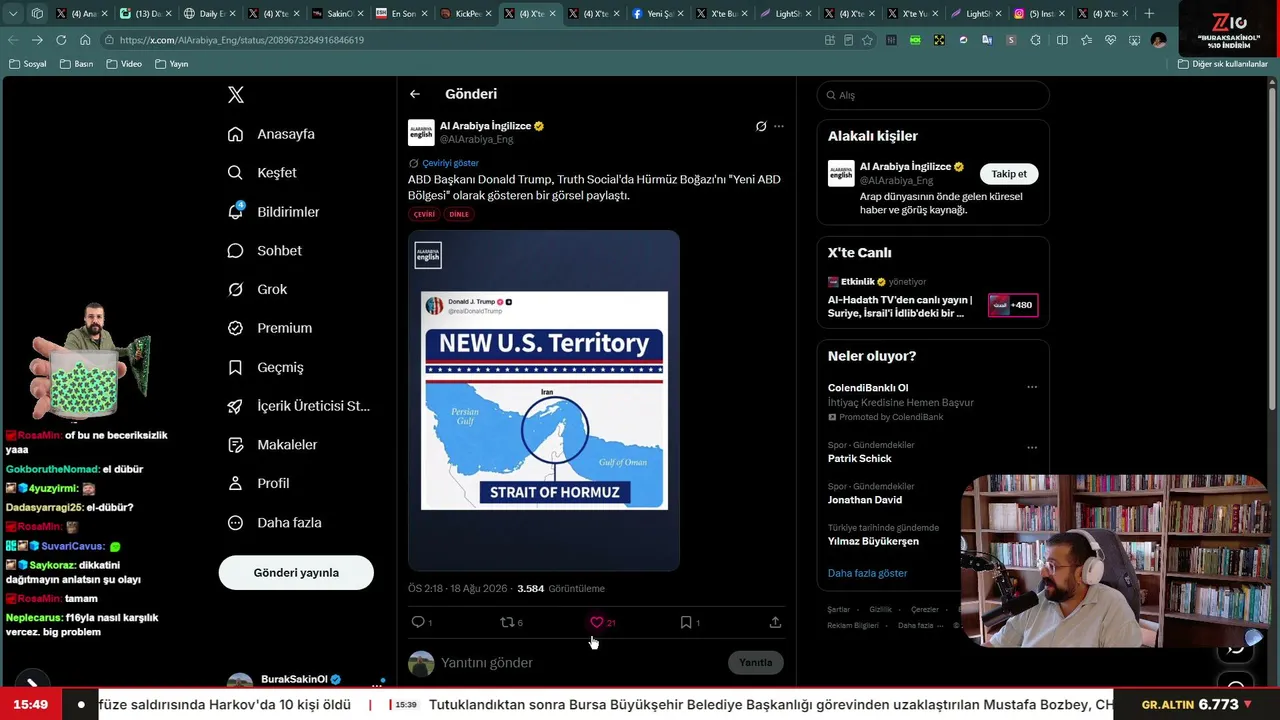Reload the page with the refresh icon
The image size is (1280, 720).
pos(61,40)
